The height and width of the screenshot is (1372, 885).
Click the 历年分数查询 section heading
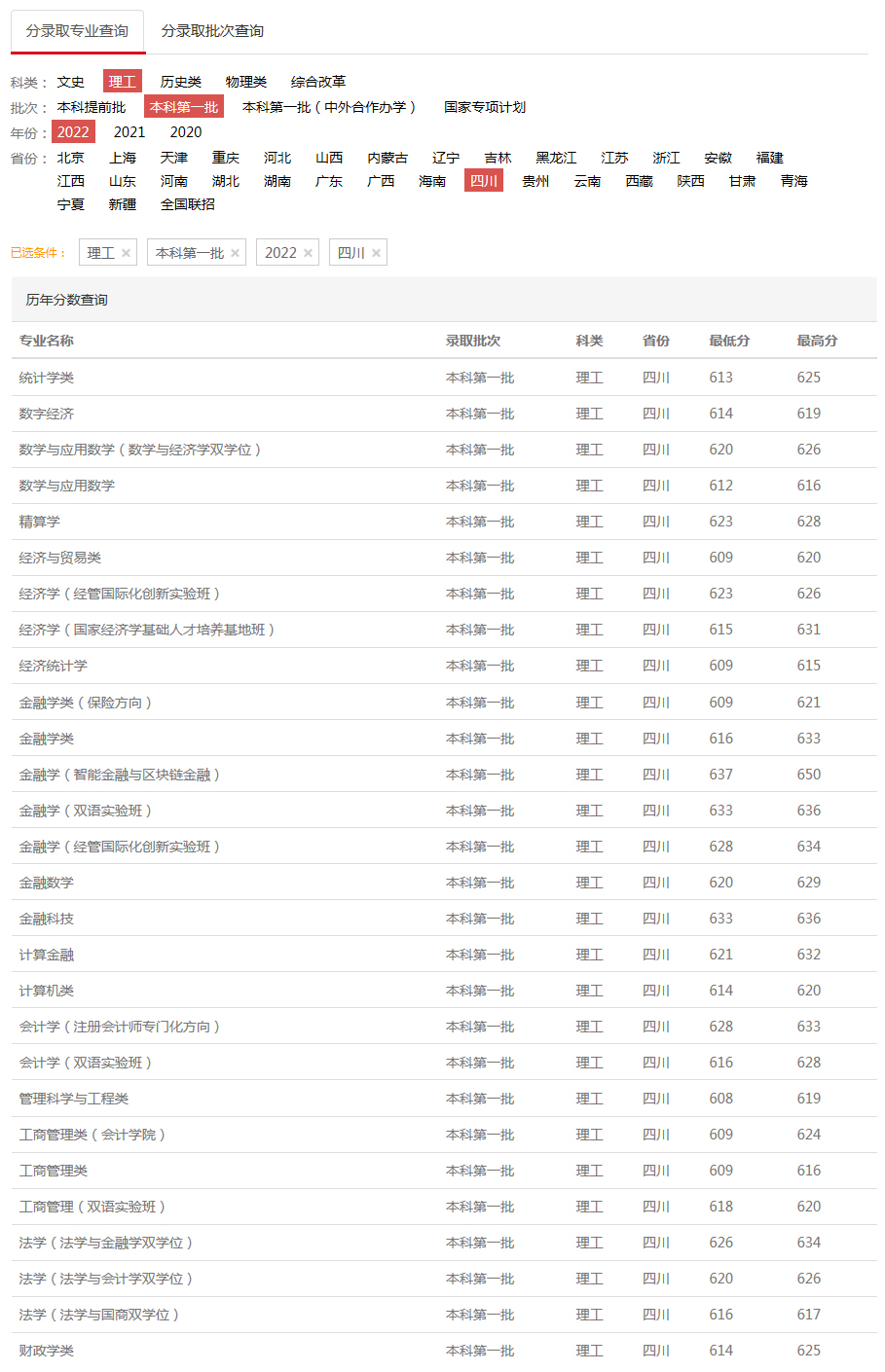[x=67, y=300]
